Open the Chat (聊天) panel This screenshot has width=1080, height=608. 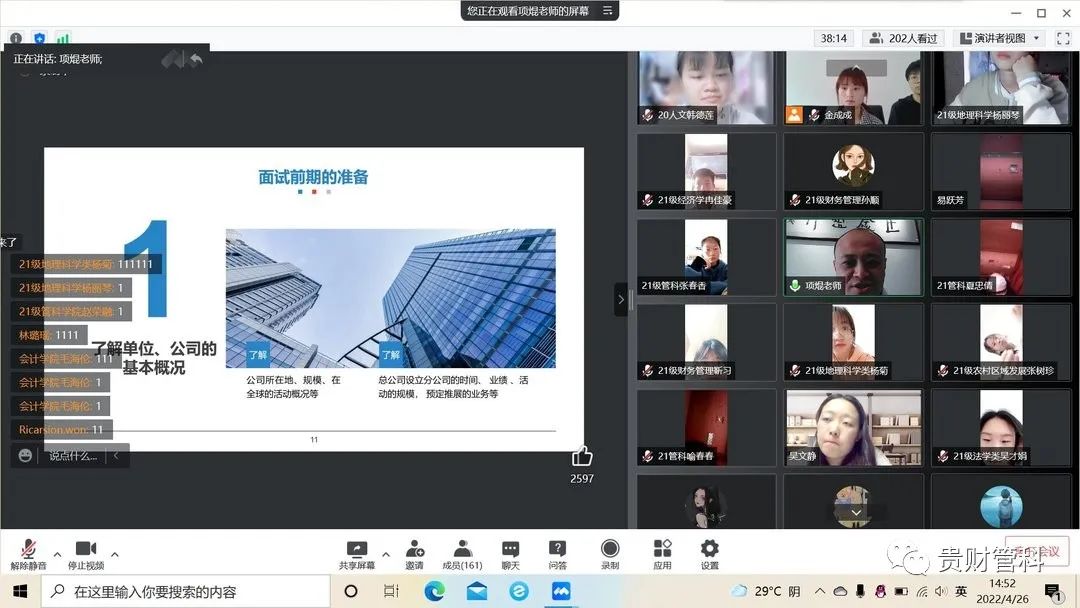click(x=510, y=549)
